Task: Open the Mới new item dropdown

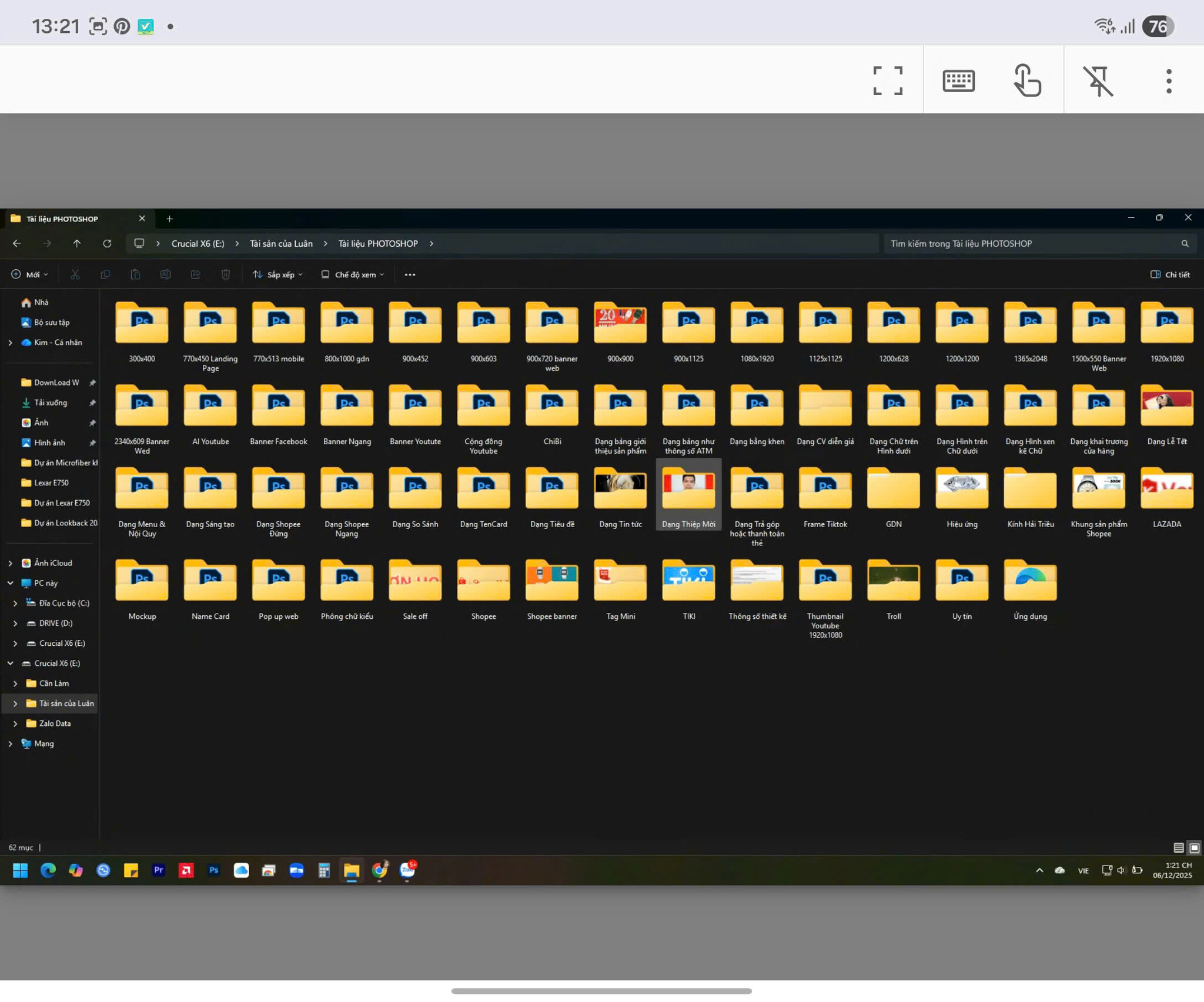Action: [x=29, y=274]
